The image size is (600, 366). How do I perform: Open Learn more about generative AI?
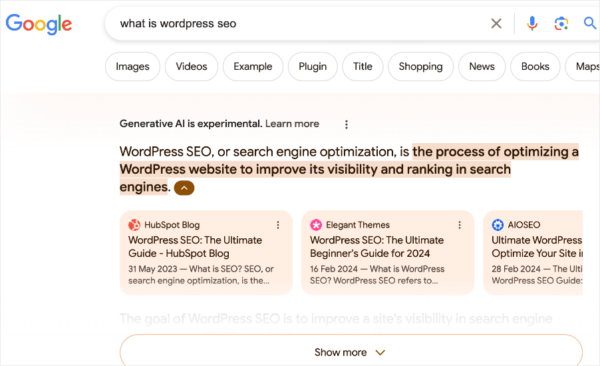point(292,124)
